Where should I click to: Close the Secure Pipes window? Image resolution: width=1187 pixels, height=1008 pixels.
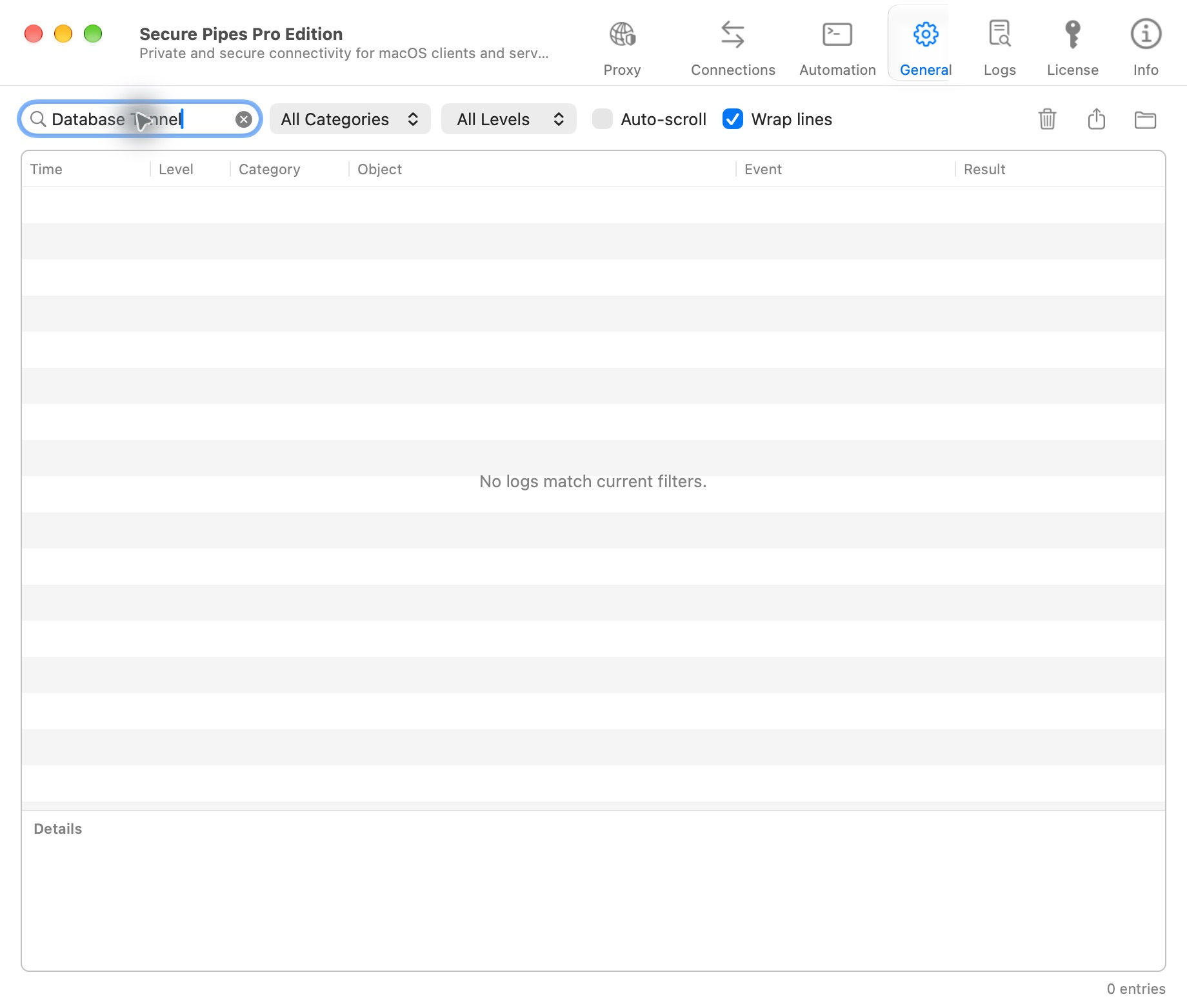[x=34, y=34]
